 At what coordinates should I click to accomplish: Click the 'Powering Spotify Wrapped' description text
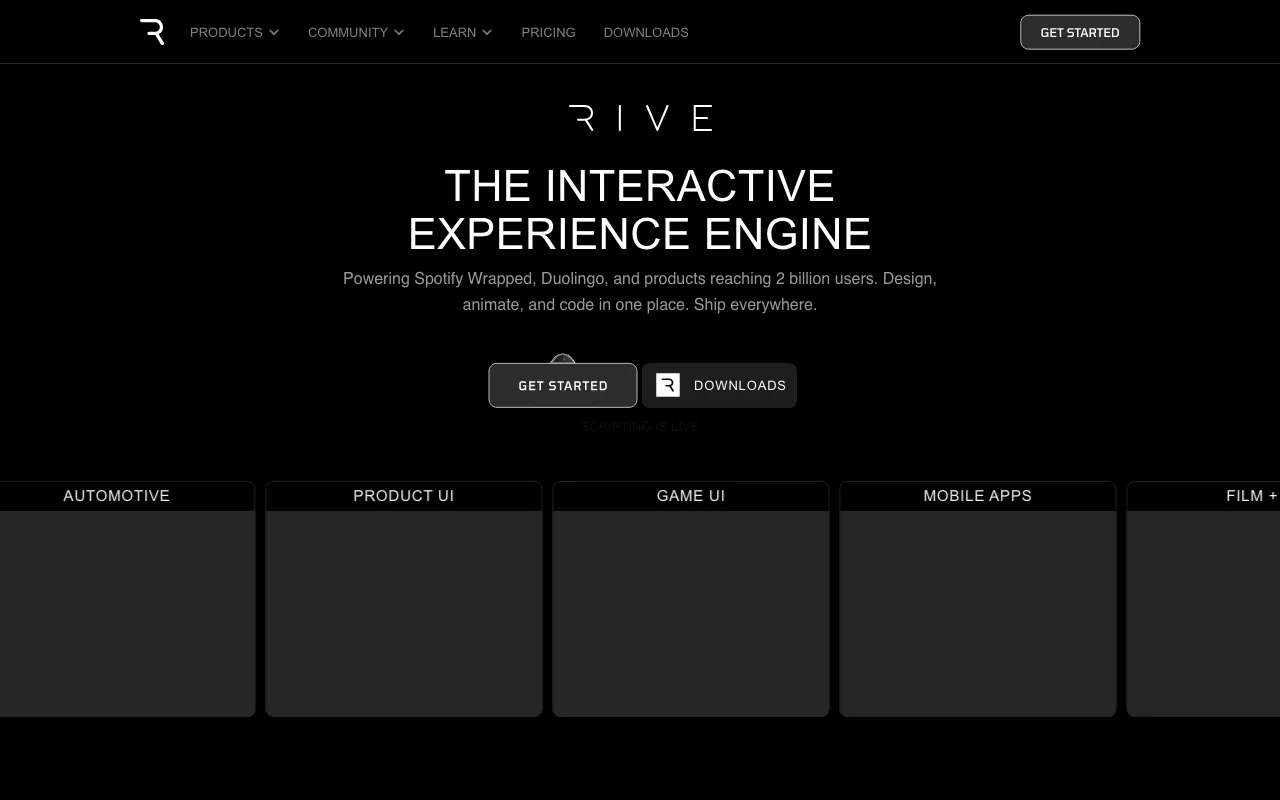click(x=640, y=291)
